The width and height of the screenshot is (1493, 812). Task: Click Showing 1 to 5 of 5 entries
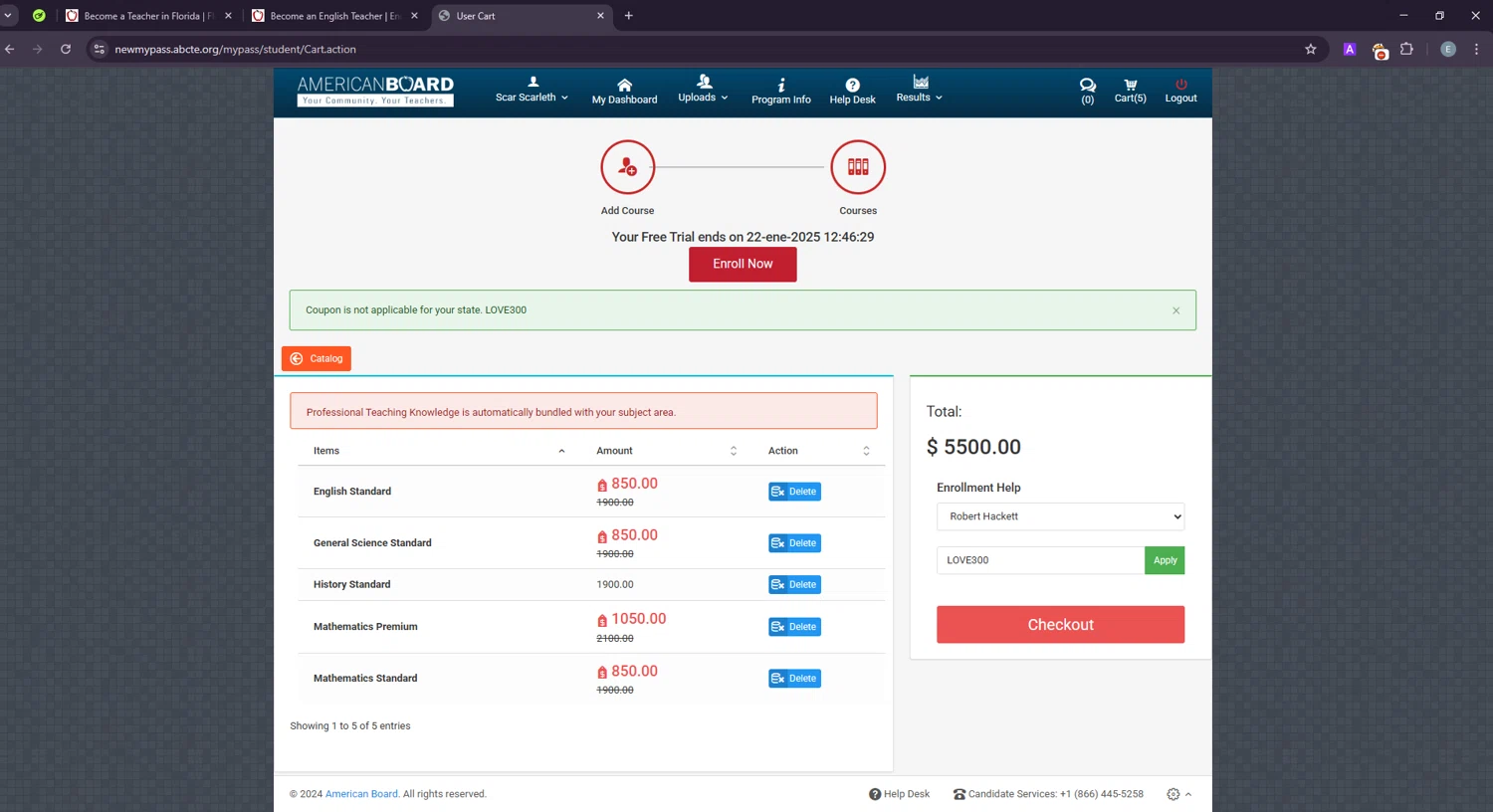click(350, 726)
